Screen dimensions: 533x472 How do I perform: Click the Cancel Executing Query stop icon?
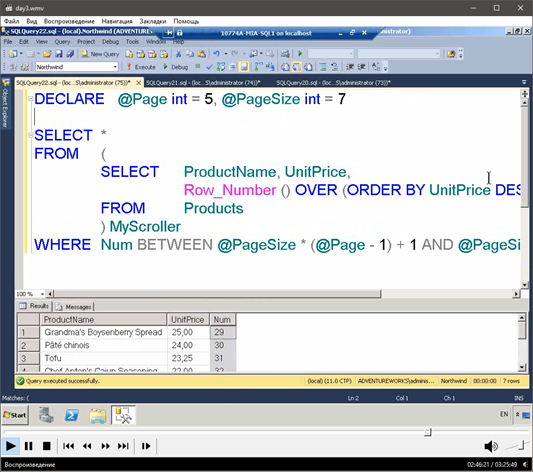tap(198, 67)
